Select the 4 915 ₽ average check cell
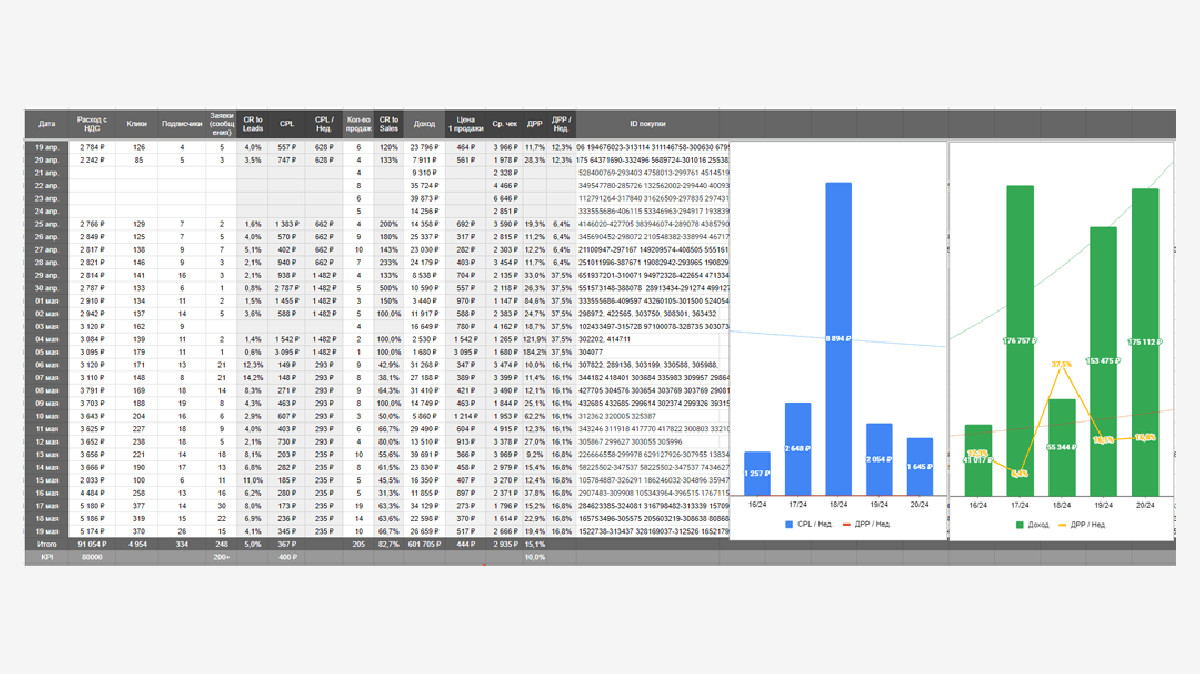Viewport: 1200px width, 674px height. point(505,429)
